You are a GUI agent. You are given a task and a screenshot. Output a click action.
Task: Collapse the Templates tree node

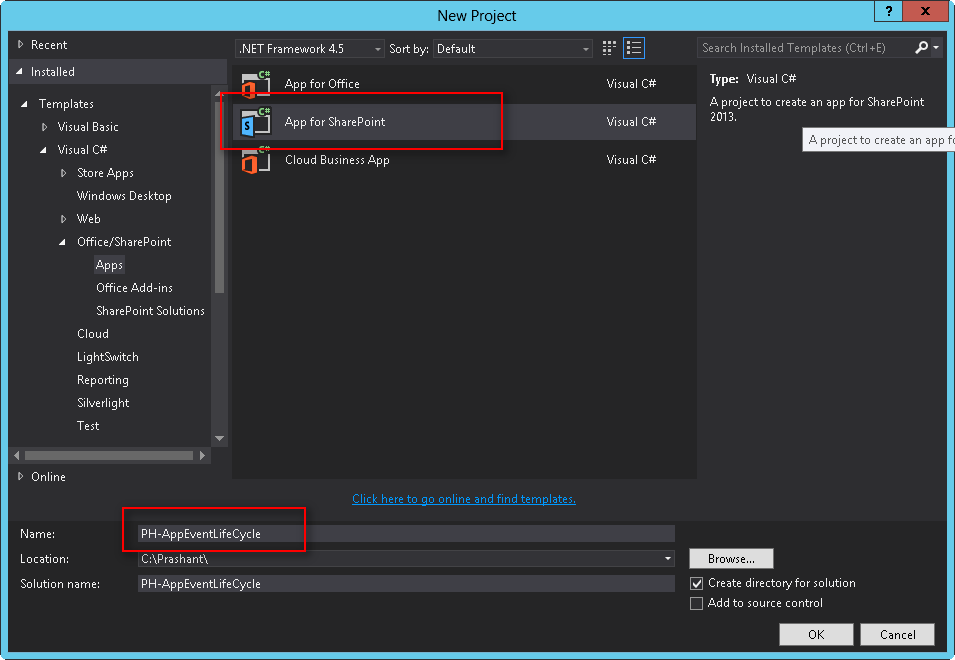click(x=24, y=104)
